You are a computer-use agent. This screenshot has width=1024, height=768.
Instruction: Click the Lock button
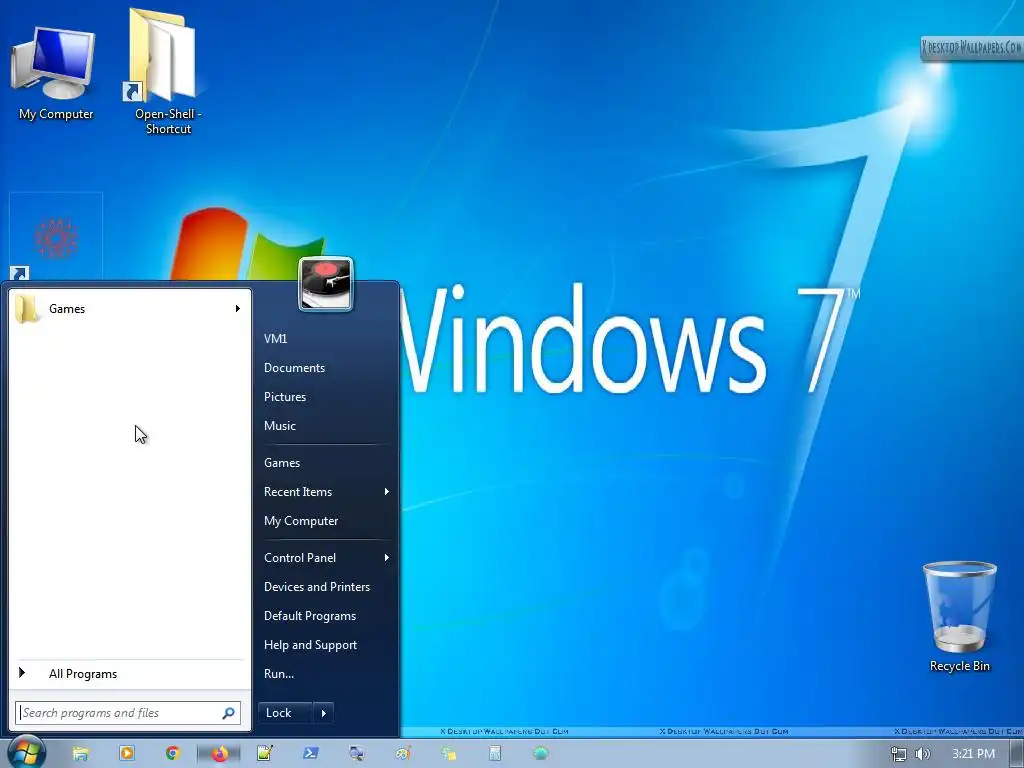tap(285, 712)
